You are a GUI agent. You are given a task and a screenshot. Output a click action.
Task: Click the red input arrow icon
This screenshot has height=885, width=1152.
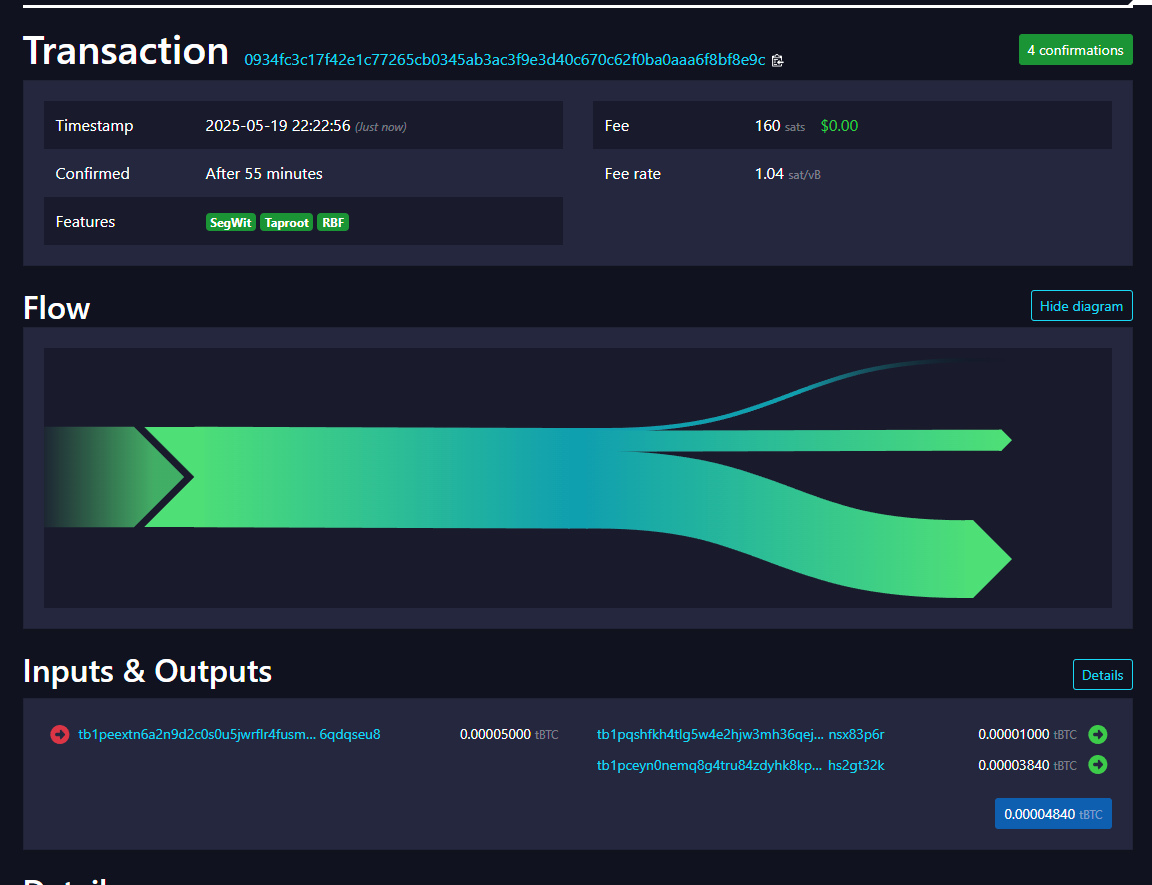click(x=60, y=734)
